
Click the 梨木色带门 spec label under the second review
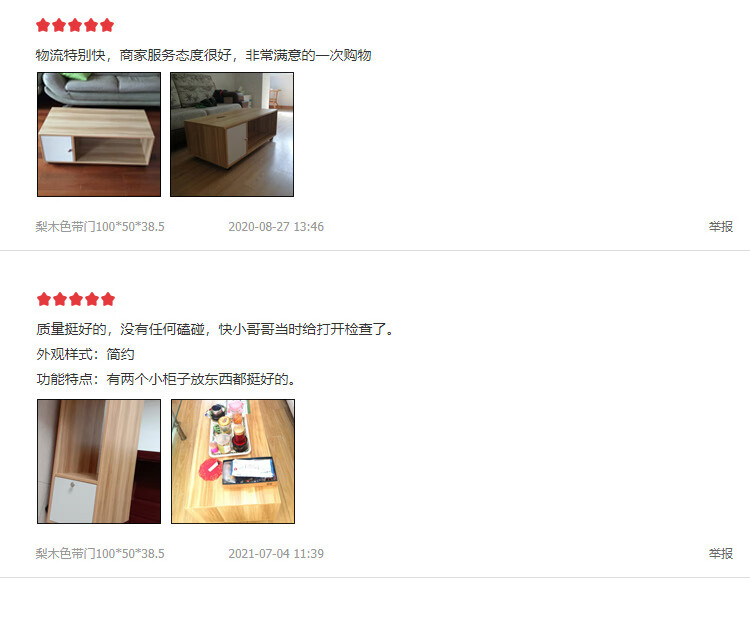point(100,554)
